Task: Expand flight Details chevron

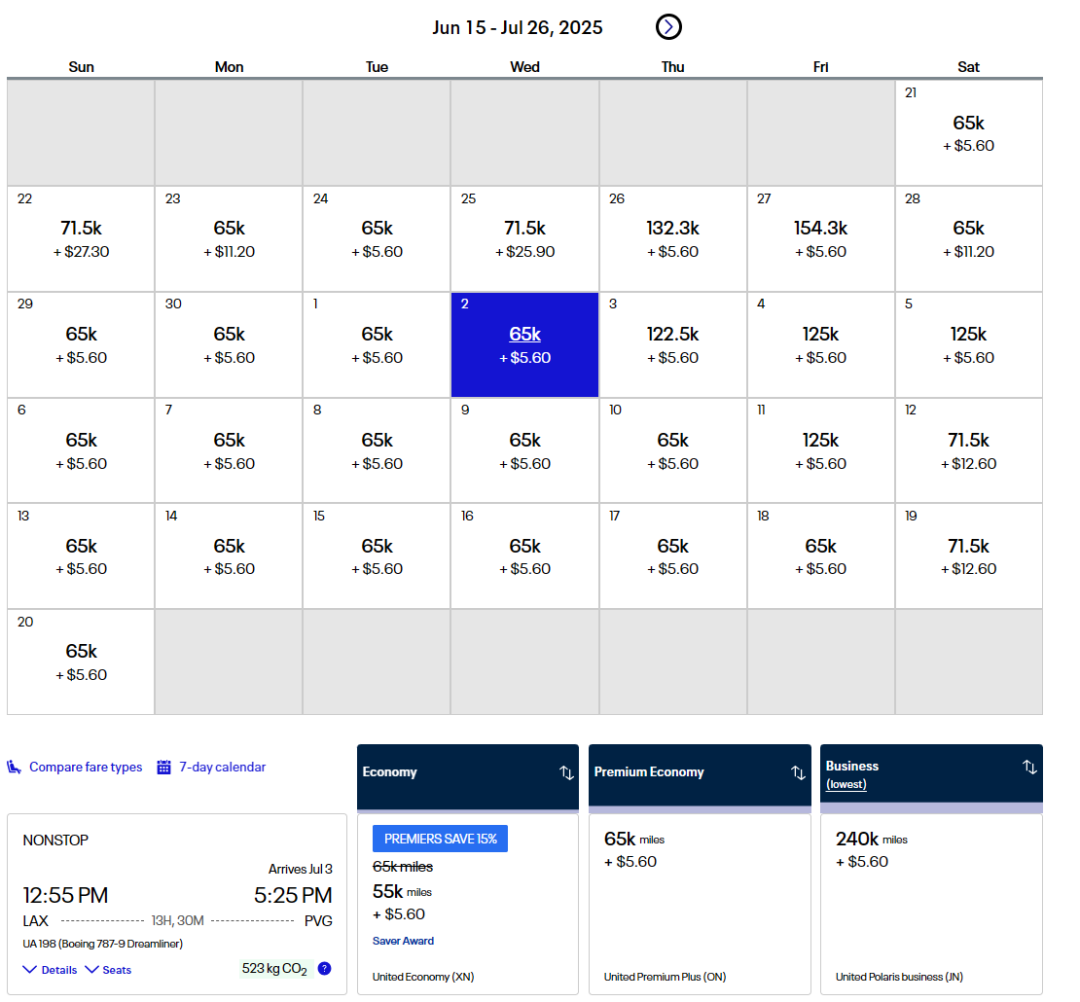Action: pyautogui.click(x=30, y=969)
